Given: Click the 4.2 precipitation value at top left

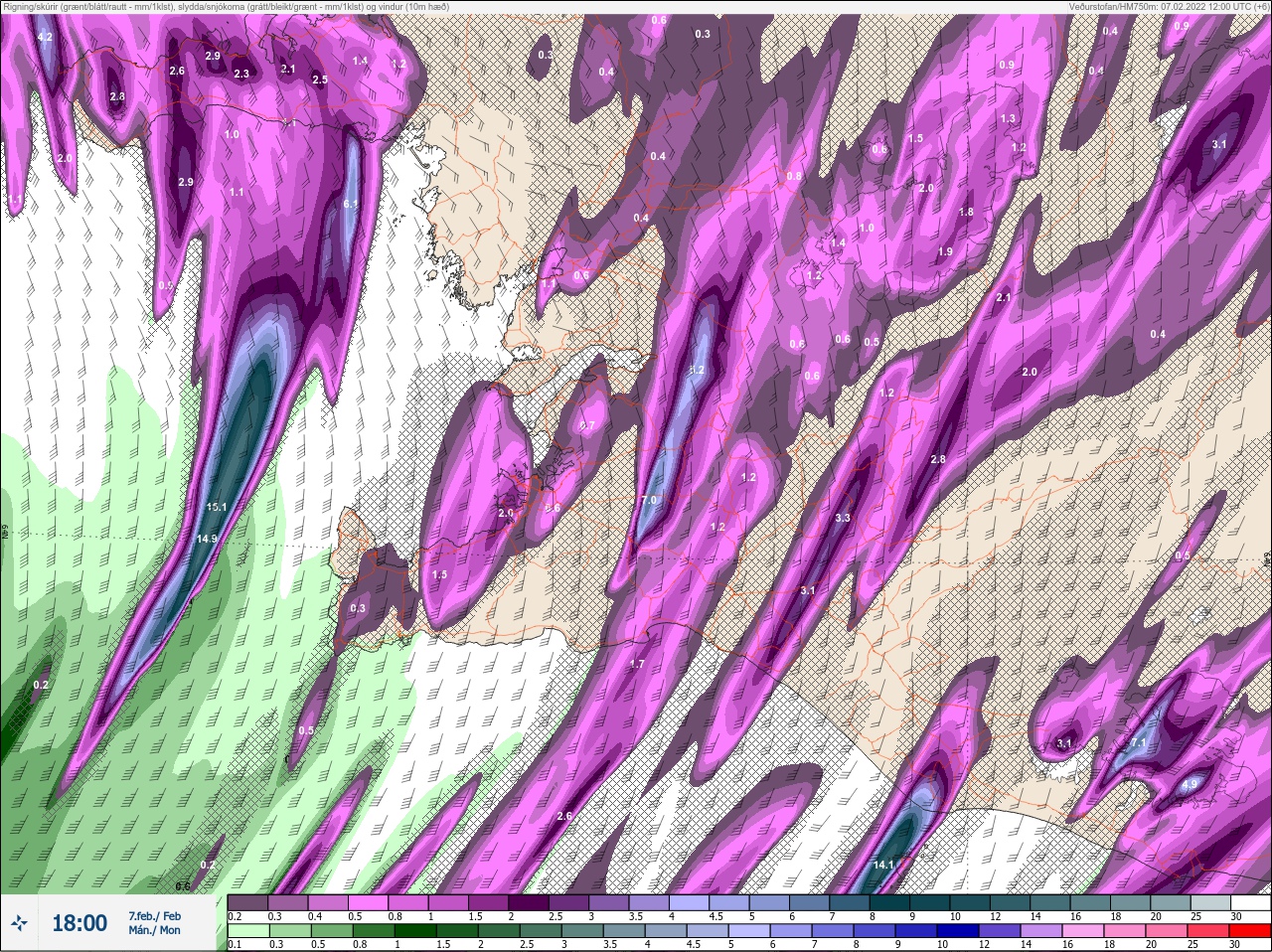Looking at the screenshot, I should point(45,37).
